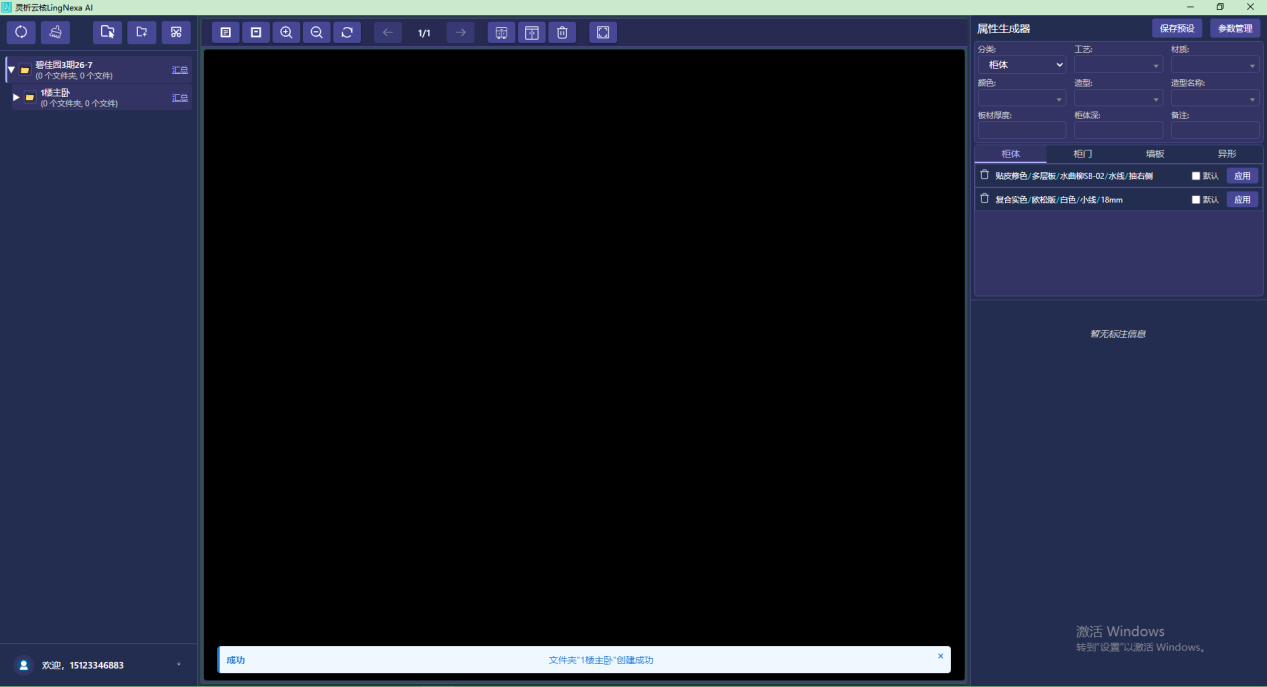Click the broom clean-up icon
This screenshot has width=1267, height=687.
coord(55,32)
